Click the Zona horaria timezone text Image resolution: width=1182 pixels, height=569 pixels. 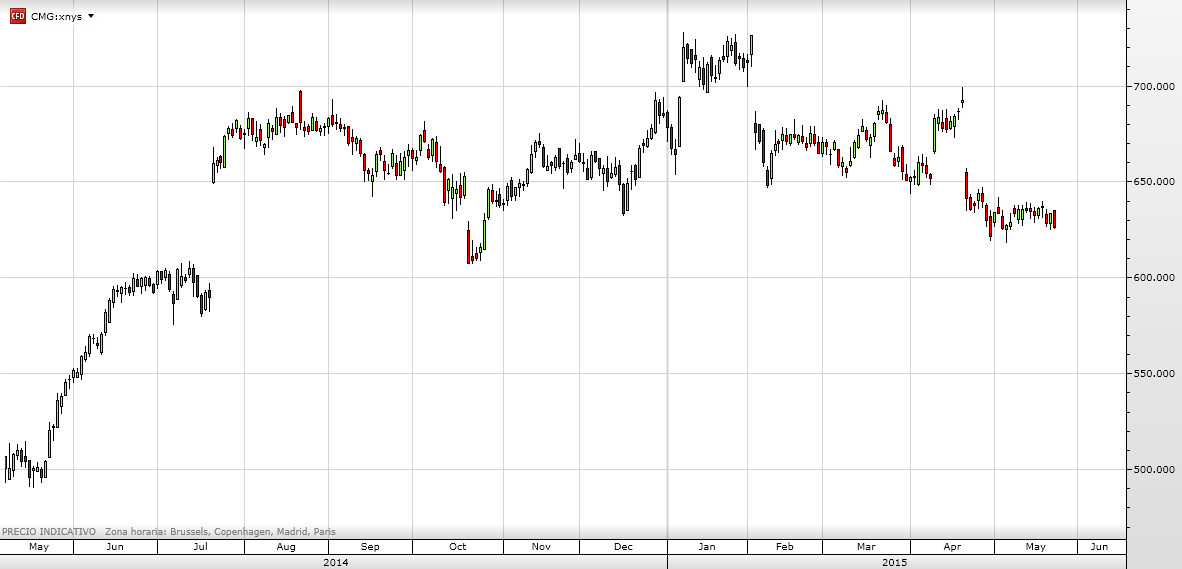(x=220, y=531)
